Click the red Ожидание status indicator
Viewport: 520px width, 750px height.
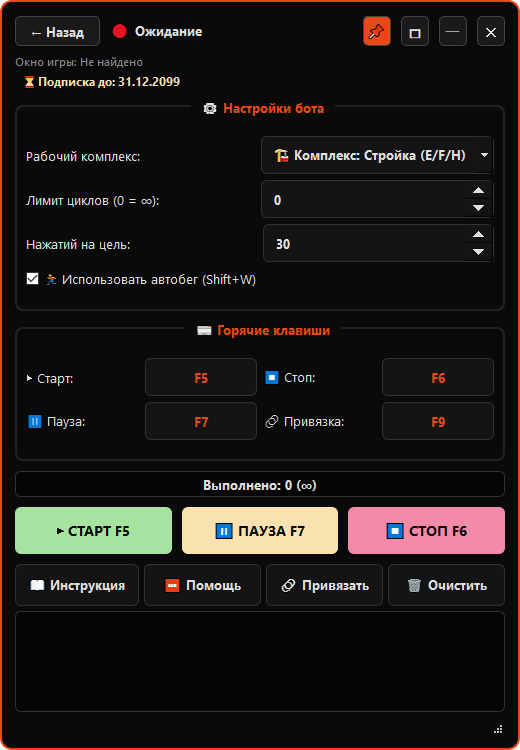click(x=120, y=32)
